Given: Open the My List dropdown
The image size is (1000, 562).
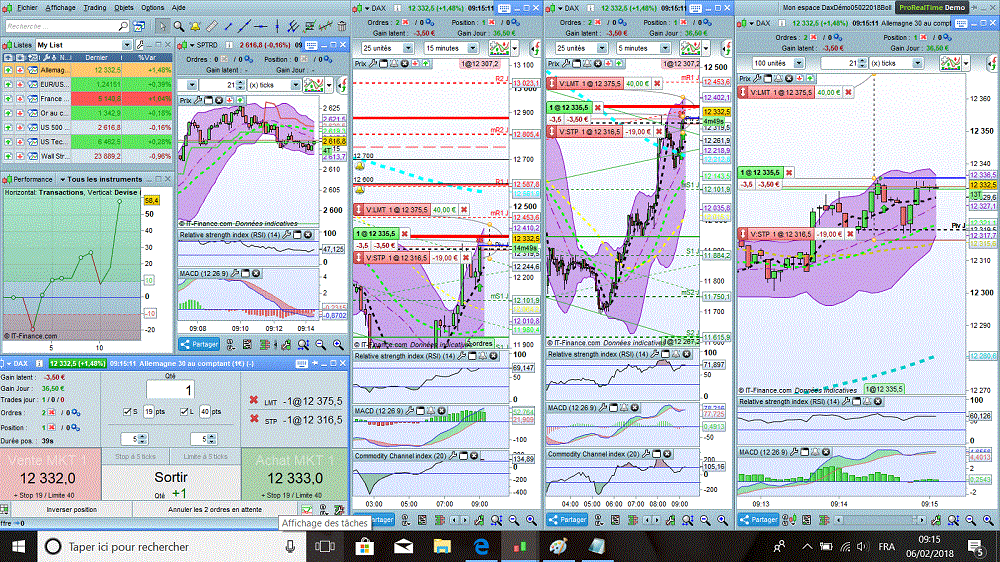Looking at the screenshot, I should click(127, 45).
